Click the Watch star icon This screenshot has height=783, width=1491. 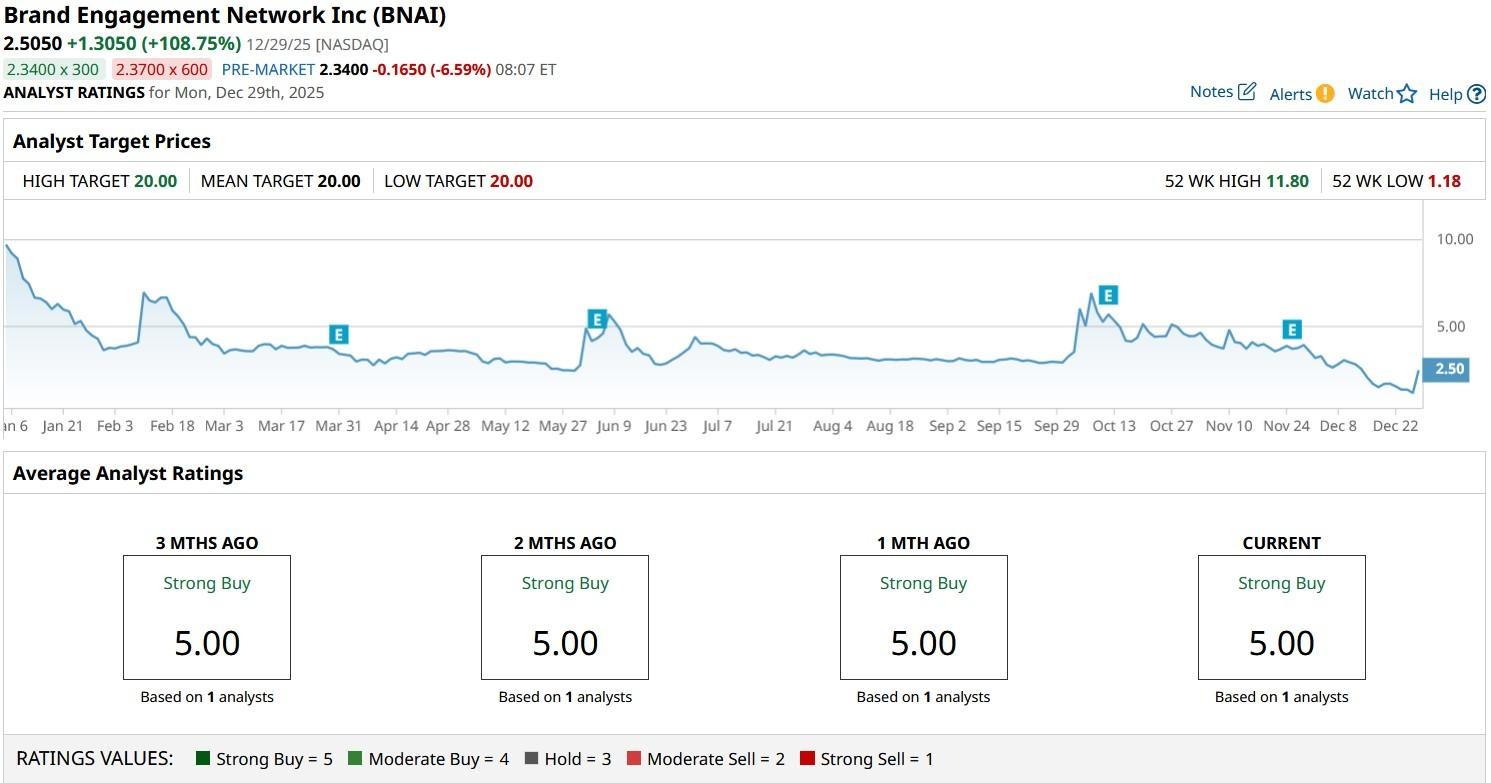coord(1407,94)
